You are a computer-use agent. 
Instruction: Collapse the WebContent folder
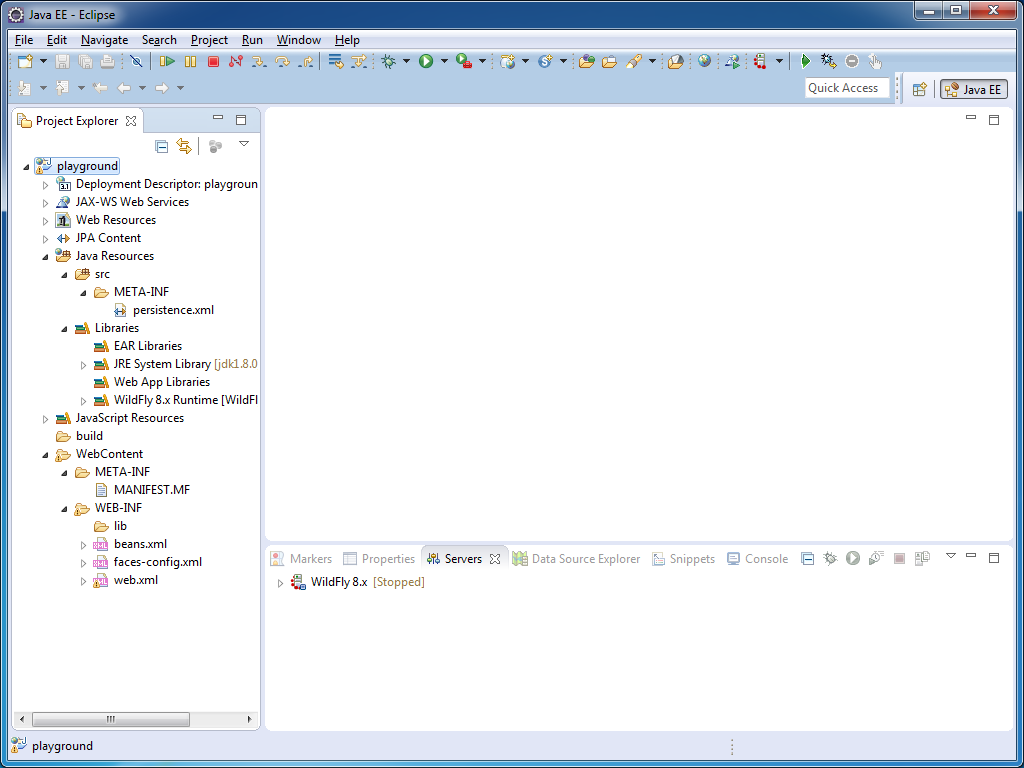point(45,455)
